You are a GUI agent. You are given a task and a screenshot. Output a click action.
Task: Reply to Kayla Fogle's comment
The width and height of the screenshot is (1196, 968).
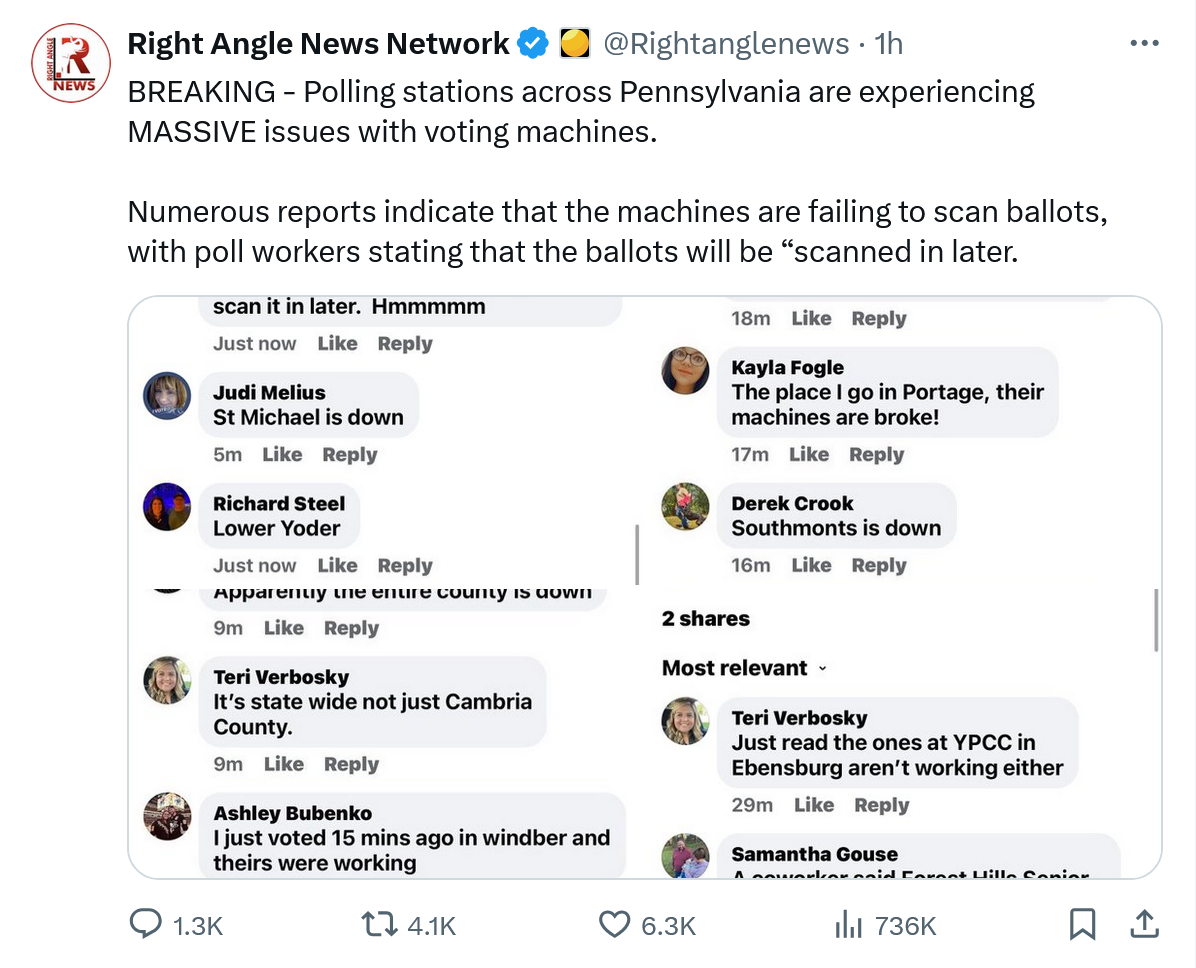click(876, 454)
